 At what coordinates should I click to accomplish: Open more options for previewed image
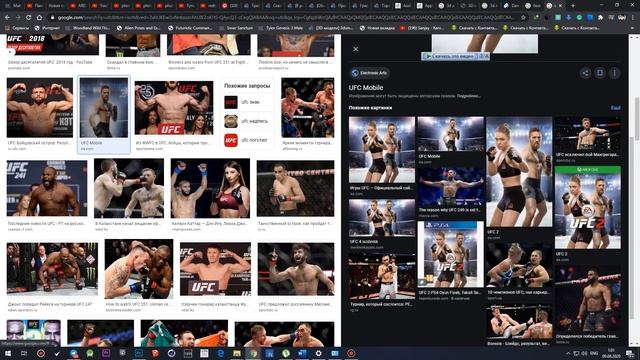point(614,73)
